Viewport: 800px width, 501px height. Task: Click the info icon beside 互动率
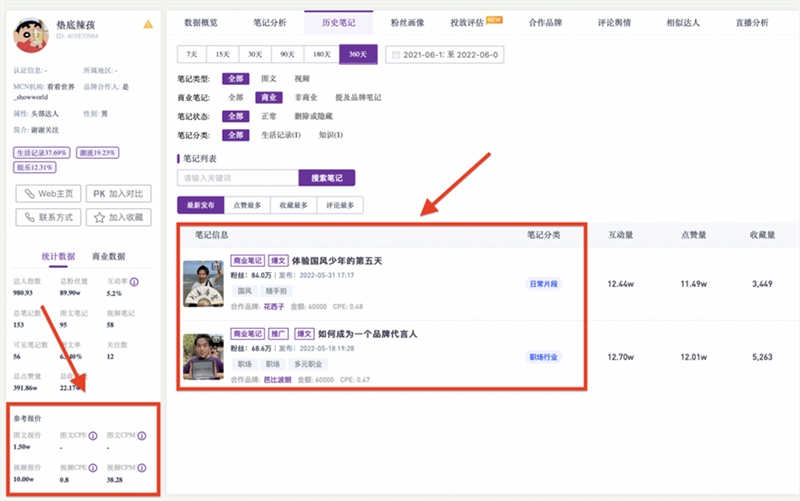[x=134, y=282]
